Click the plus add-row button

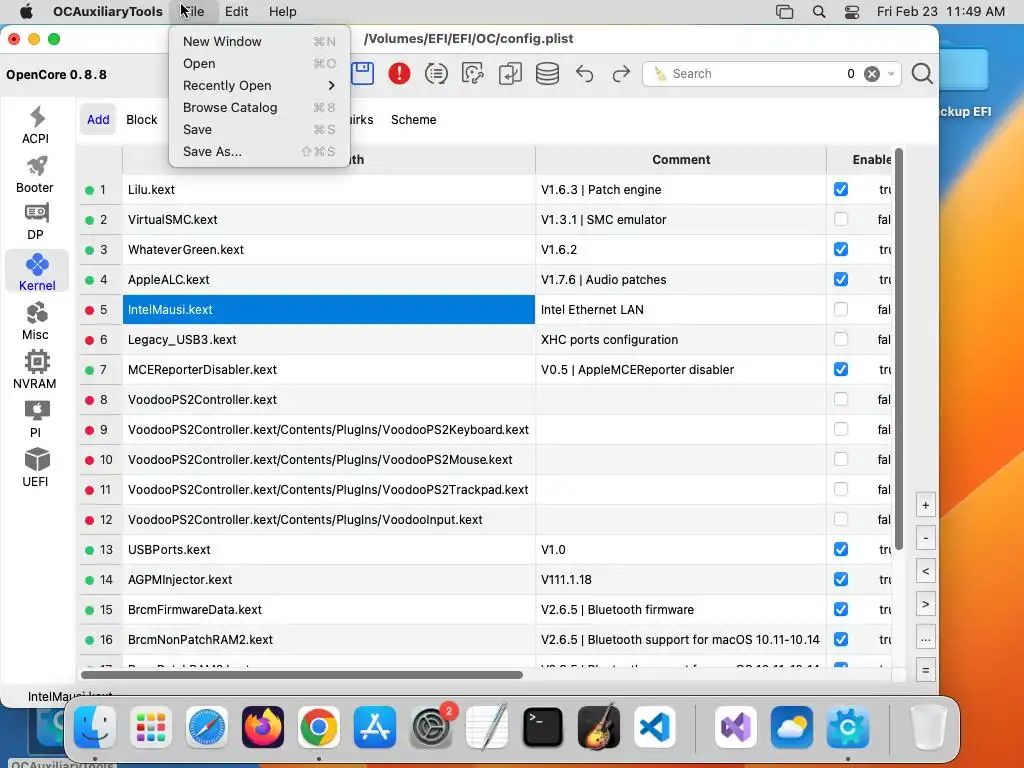point(925,505)
